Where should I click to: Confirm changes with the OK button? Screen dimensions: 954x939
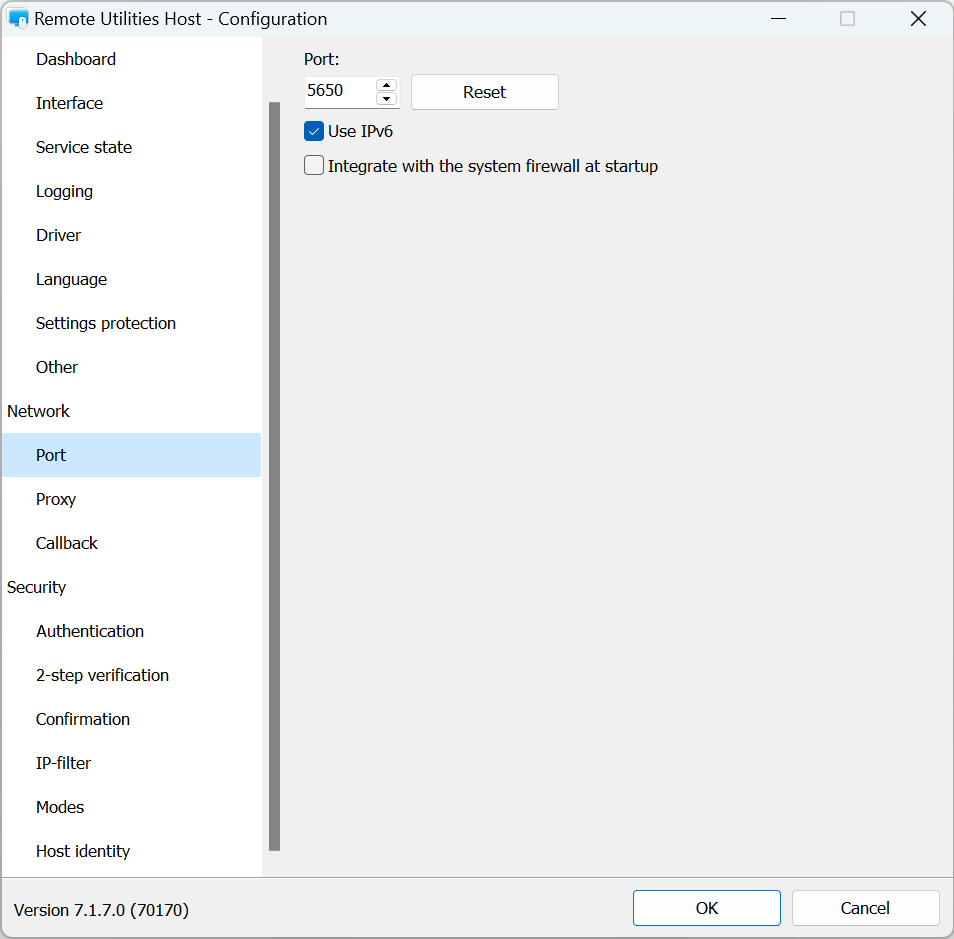click(706, 908)
